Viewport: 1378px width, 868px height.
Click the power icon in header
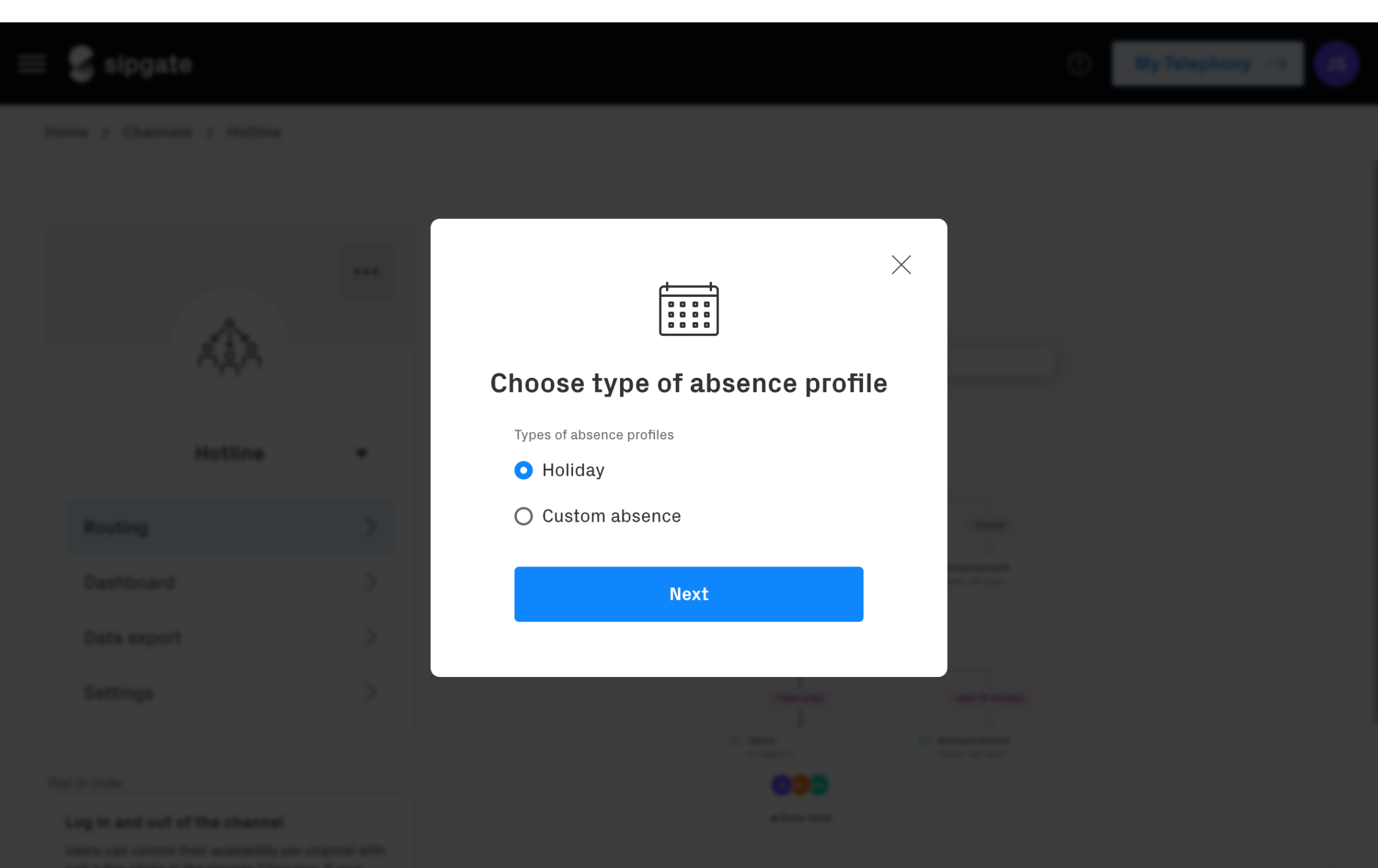(x=1079, y=63)
